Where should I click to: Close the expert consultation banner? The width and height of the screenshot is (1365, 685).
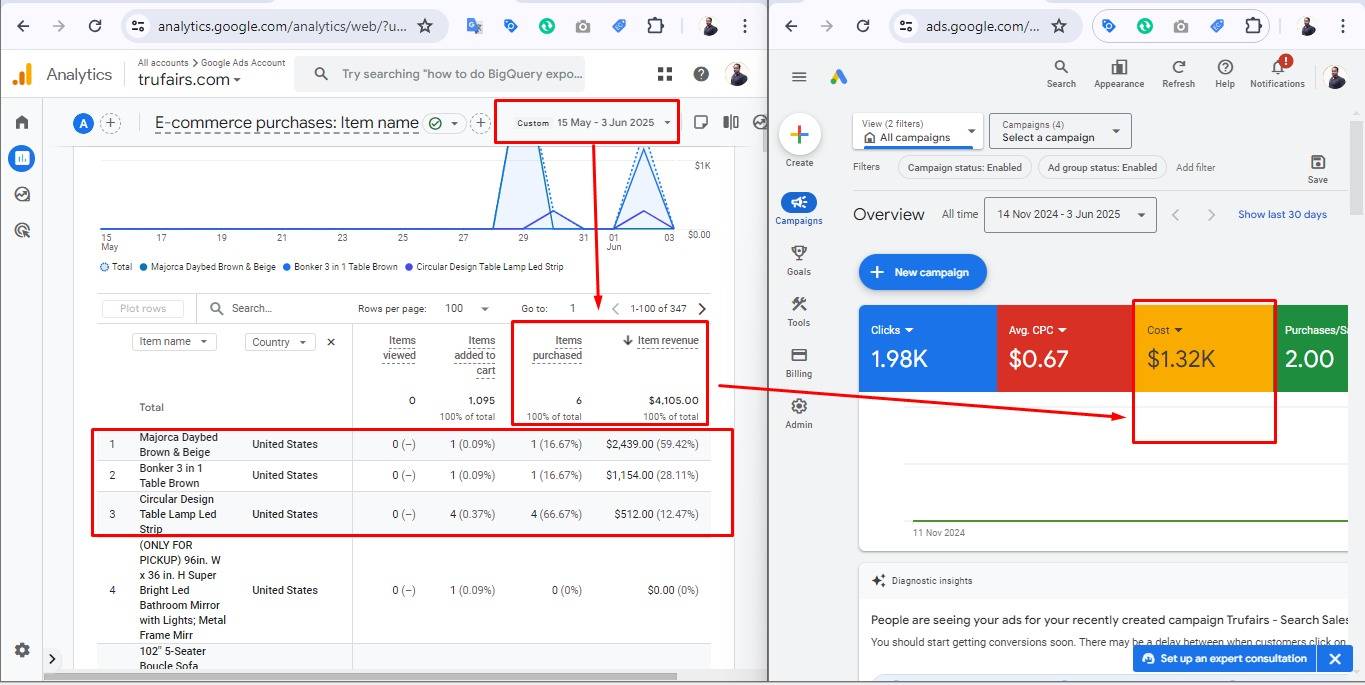coord(1334,659)
